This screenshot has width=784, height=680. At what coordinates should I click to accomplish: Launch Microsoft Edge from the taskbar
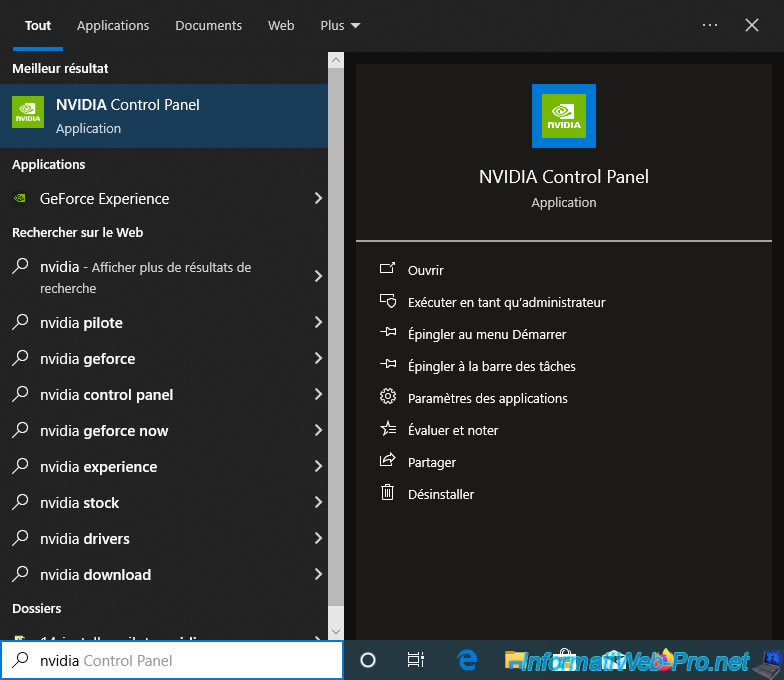click(x=467, y=660)
